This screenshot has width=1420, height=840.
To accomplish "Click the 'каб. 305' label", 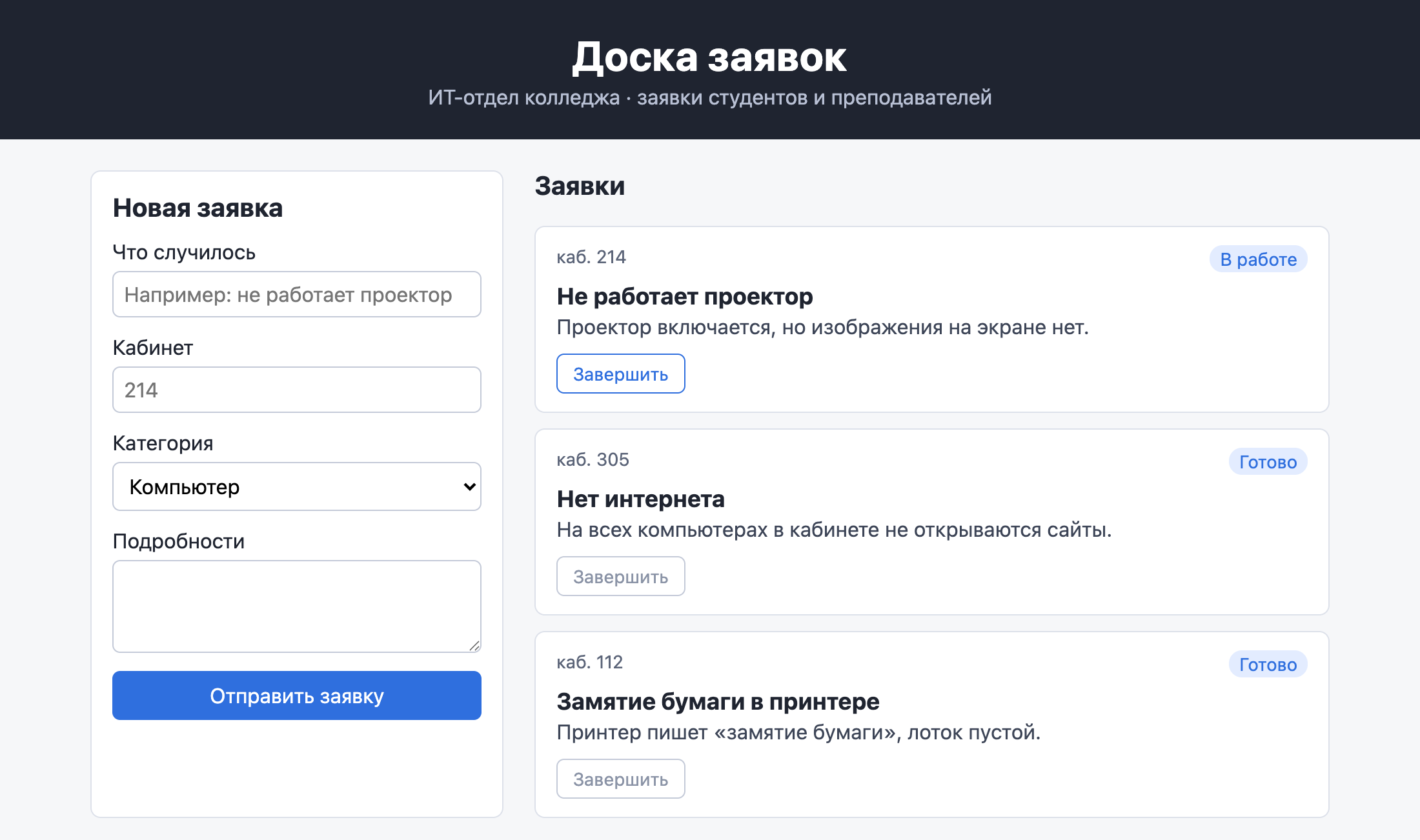I will pos(593,459).
